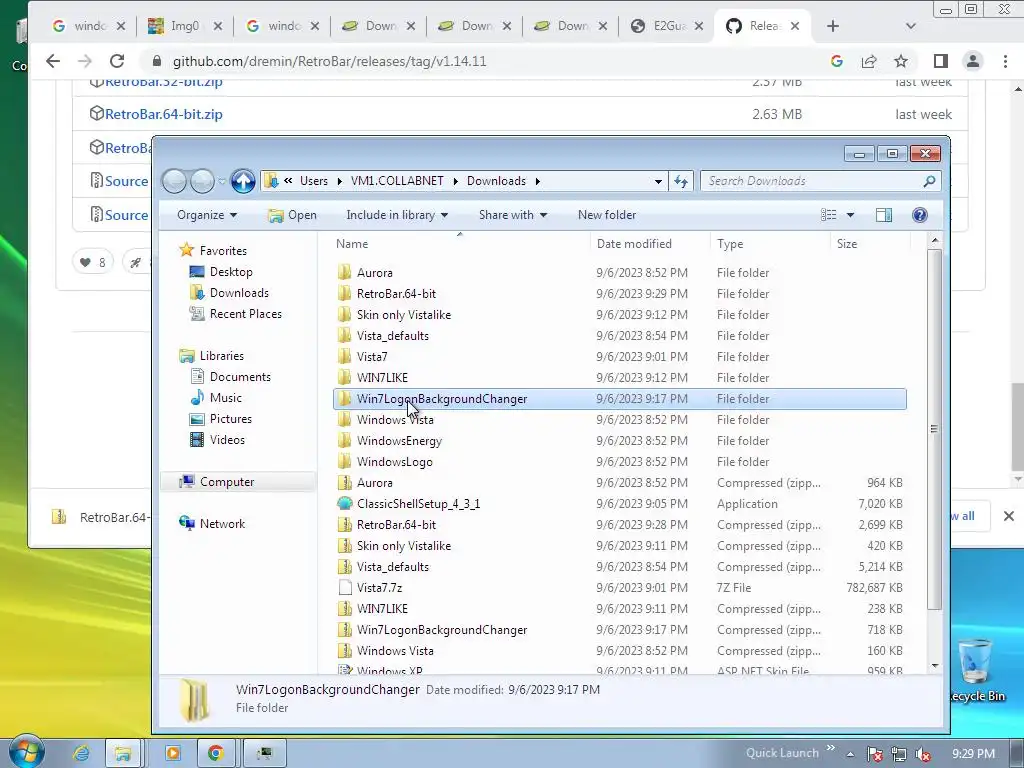1024x768 pixels.
Task: Select Computer in the navigation pane
Action: click(227, 481)
